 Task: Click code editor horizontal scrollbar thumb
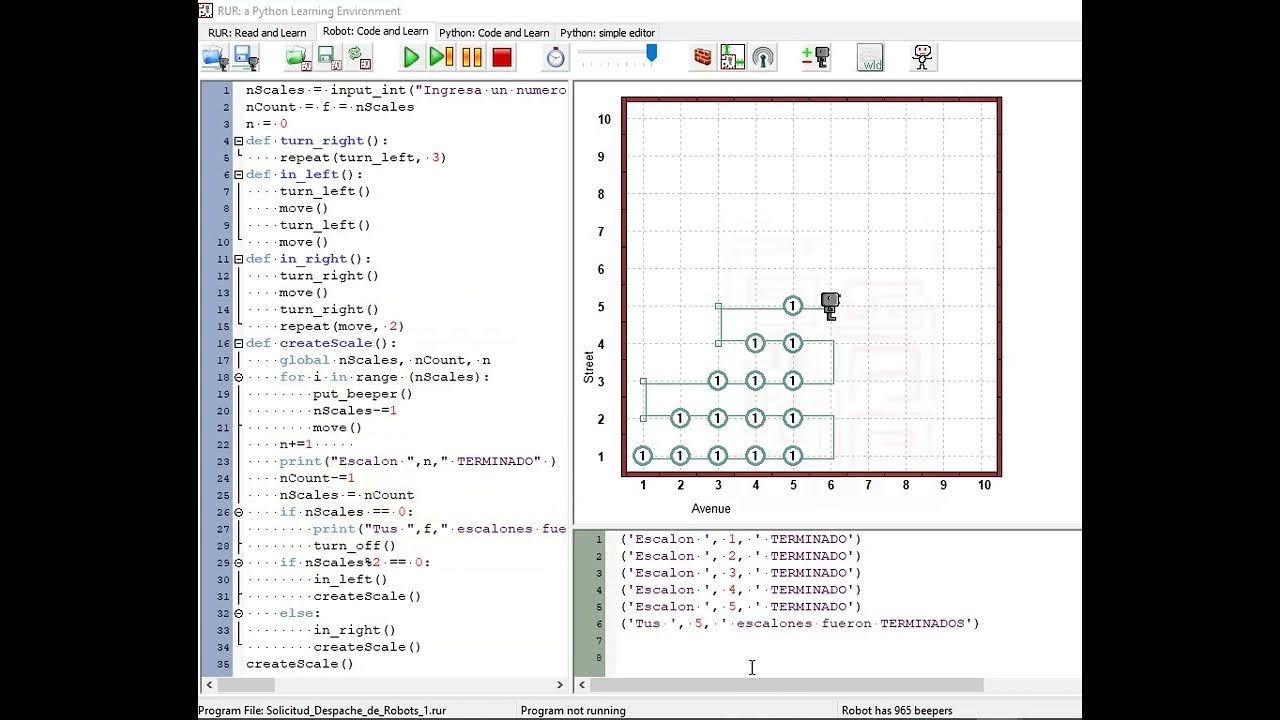246,685
